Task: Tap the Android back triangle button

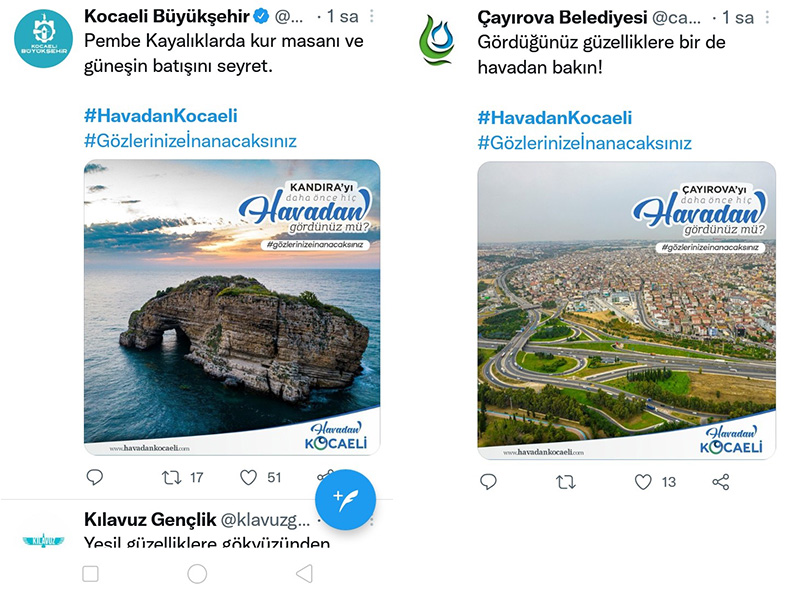Action: tap(304, 573)
